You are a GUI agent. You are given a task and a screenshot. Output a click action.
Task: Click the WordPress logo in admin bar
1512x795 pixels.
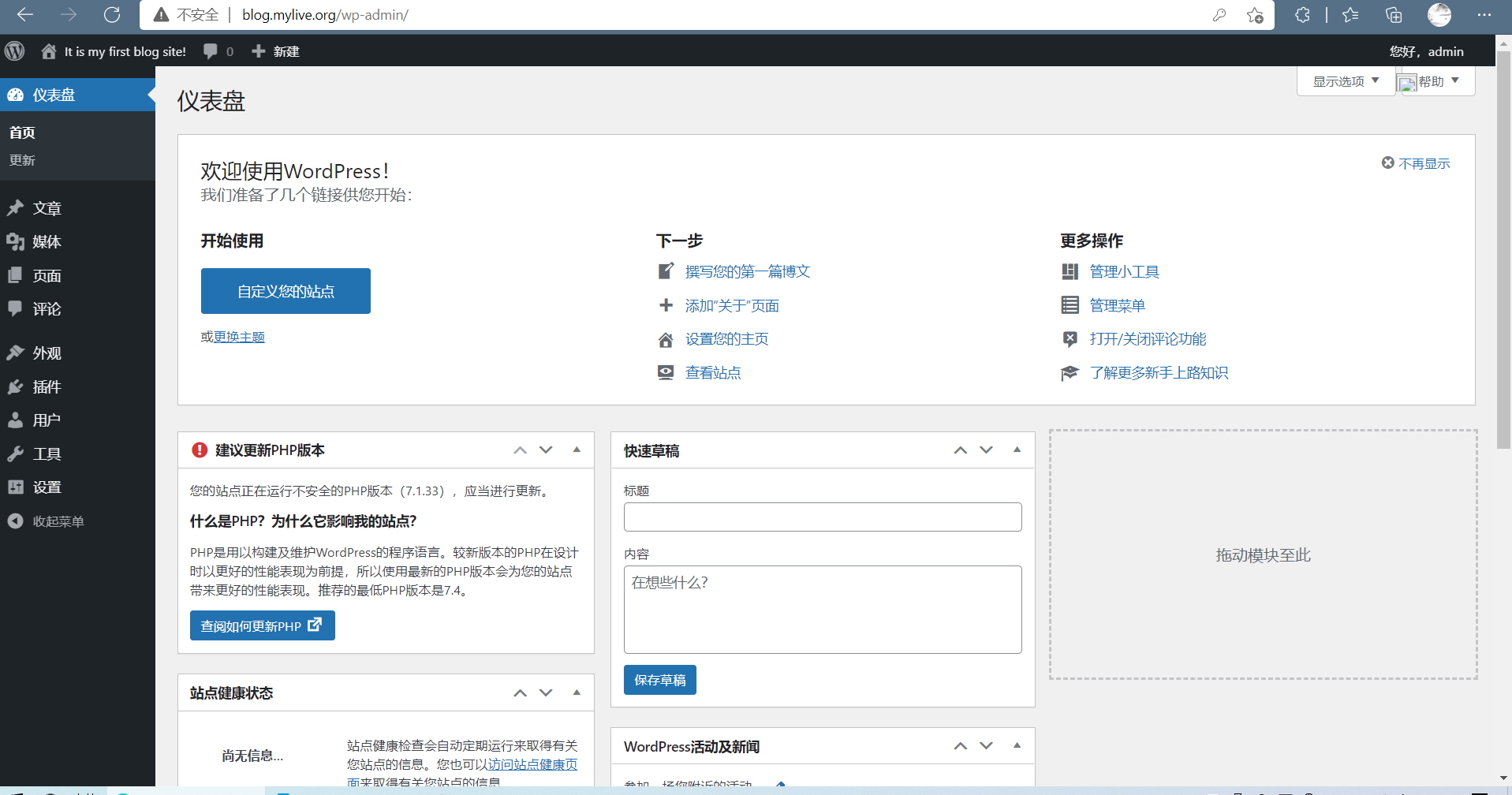15,51
